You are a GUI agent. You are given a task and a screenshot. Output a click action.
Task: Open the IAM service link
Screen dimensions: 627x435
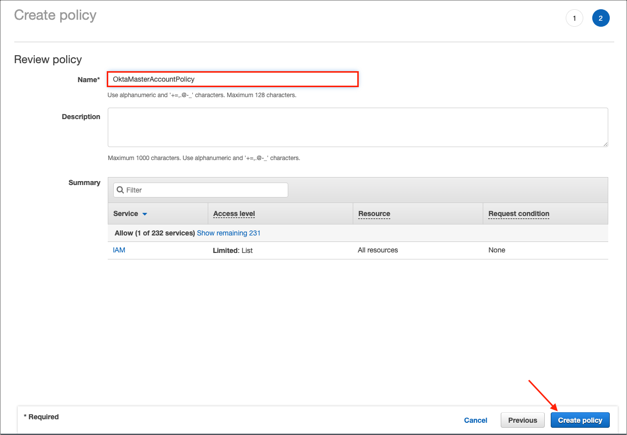click(x=119, y=250)
